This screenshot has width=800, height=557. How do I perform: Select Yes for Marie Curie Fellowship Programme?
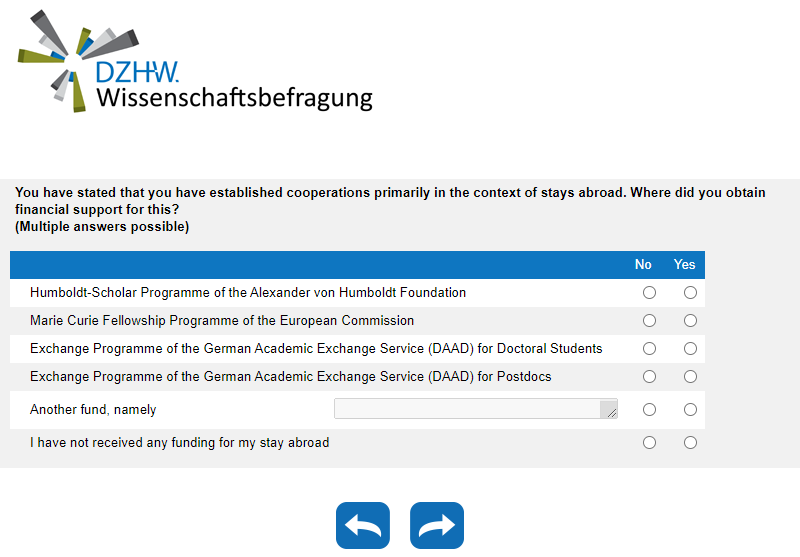690,321
